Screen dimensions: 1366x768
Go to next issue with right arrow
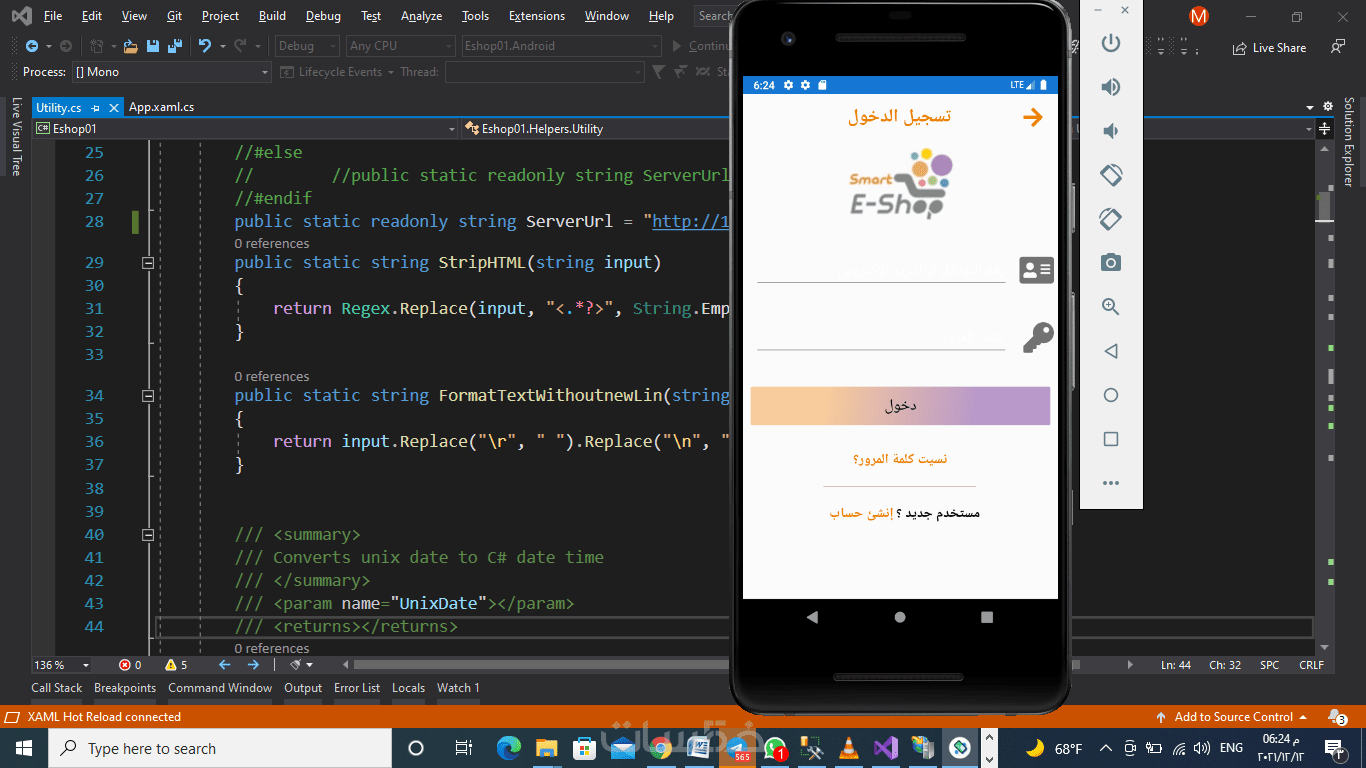(x=253, y=665)
